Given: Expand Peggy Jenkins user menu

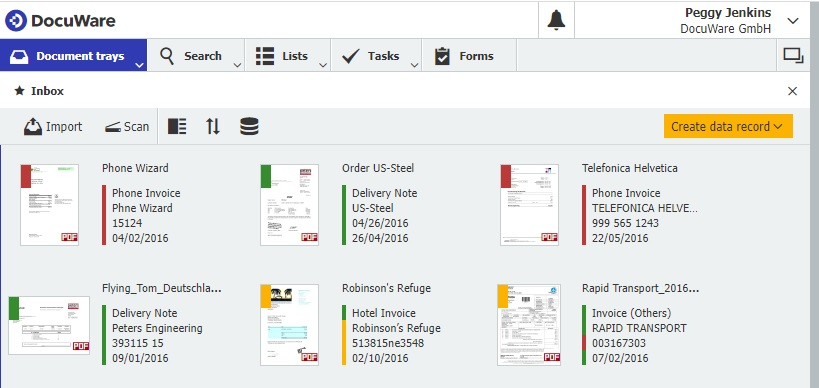Looking at the screenshot, I should [x=792, y=21].
